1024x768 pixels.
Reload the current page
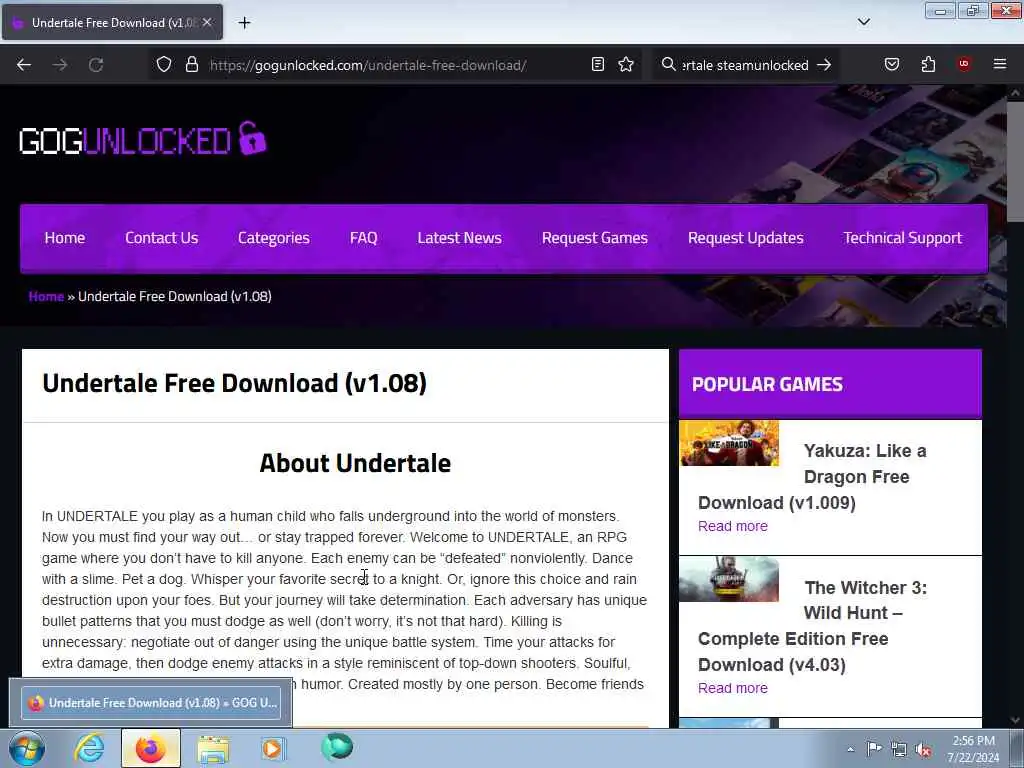click(96, 65)
